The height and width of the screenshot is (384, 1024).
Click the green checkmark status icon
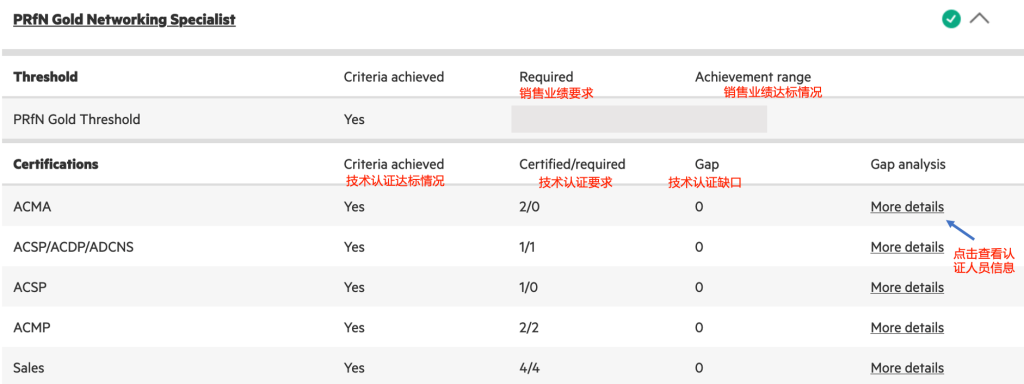pyautogui.click(x=952, y=20)
